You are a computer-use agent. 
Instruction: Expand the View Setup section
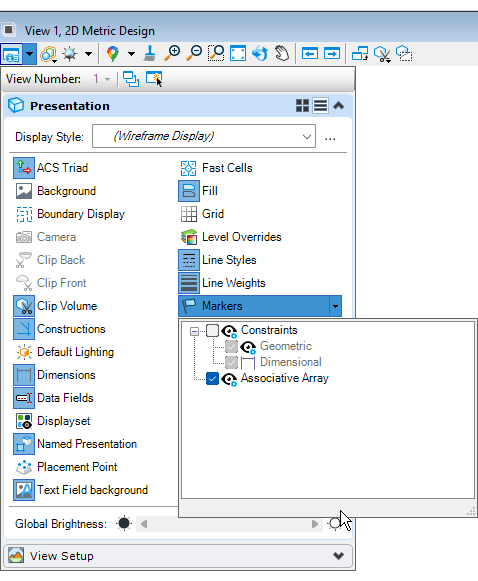338,556
